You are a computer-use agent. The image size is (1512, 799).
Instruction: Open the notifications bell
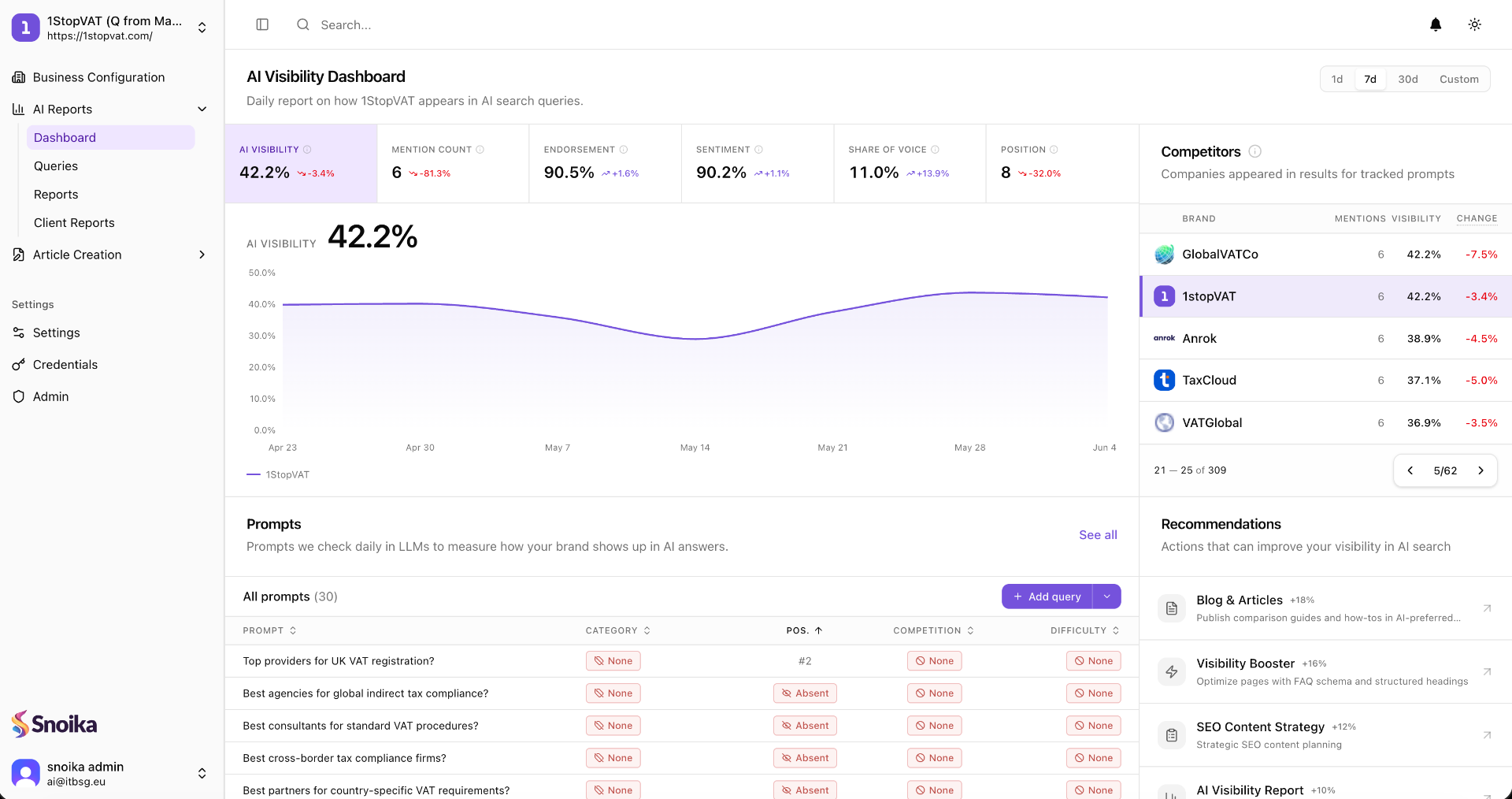[1436, 24]
